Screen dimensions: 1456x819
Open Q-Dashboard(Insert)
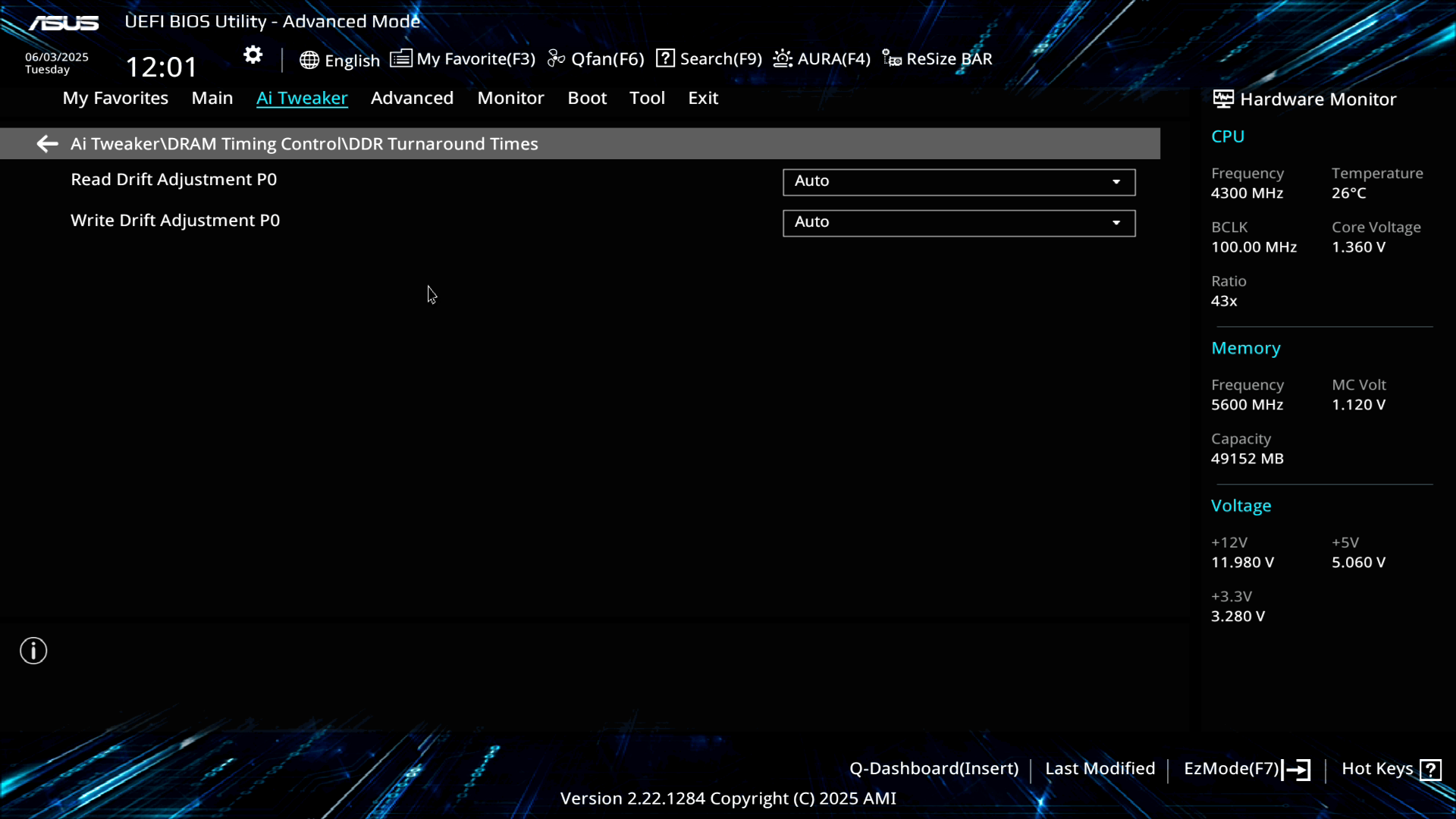pyautogui.click(x=934, y=769)
